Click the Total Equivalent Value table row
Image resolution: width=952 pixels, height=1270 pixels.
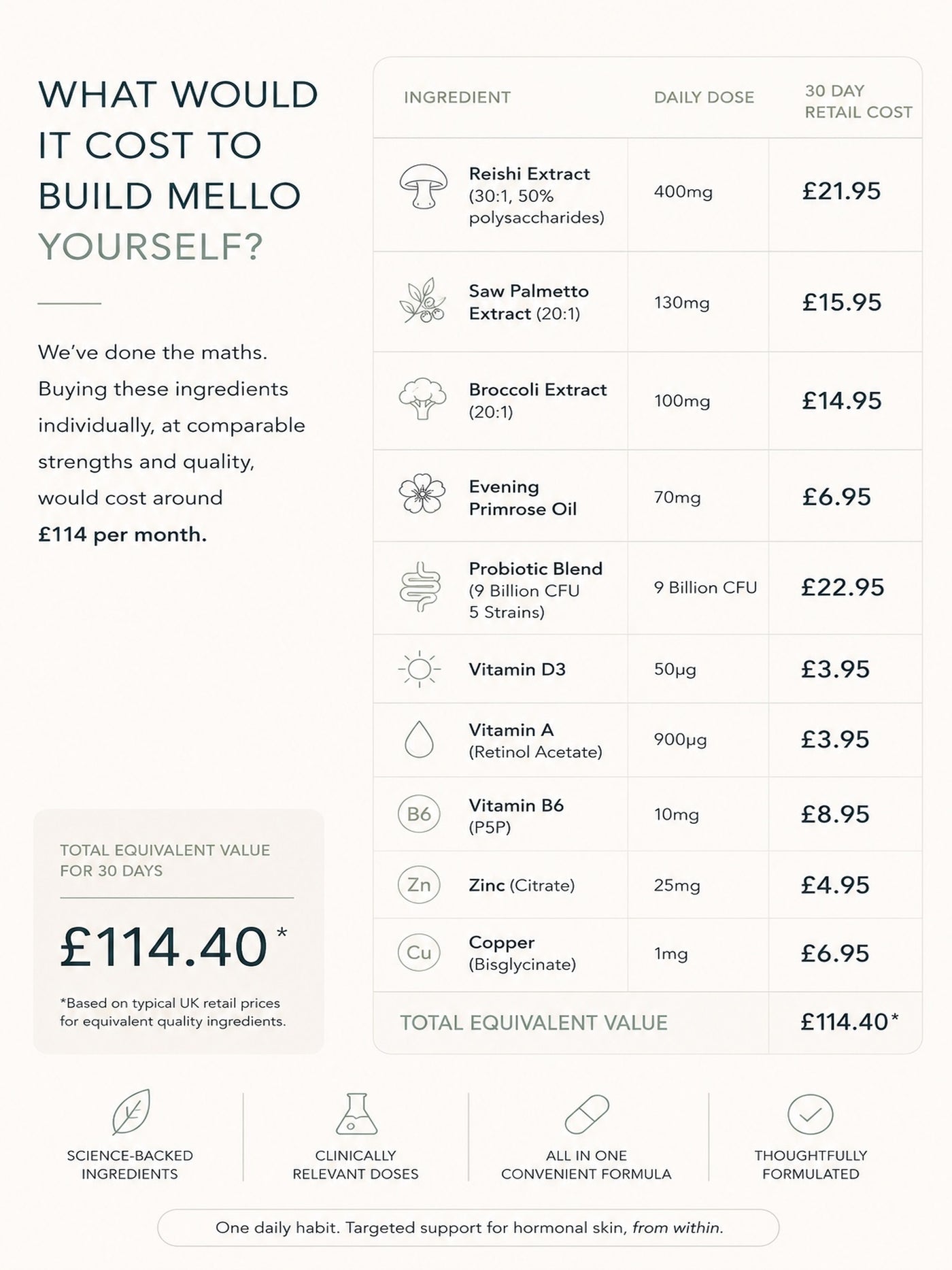tap(647, 1022)
